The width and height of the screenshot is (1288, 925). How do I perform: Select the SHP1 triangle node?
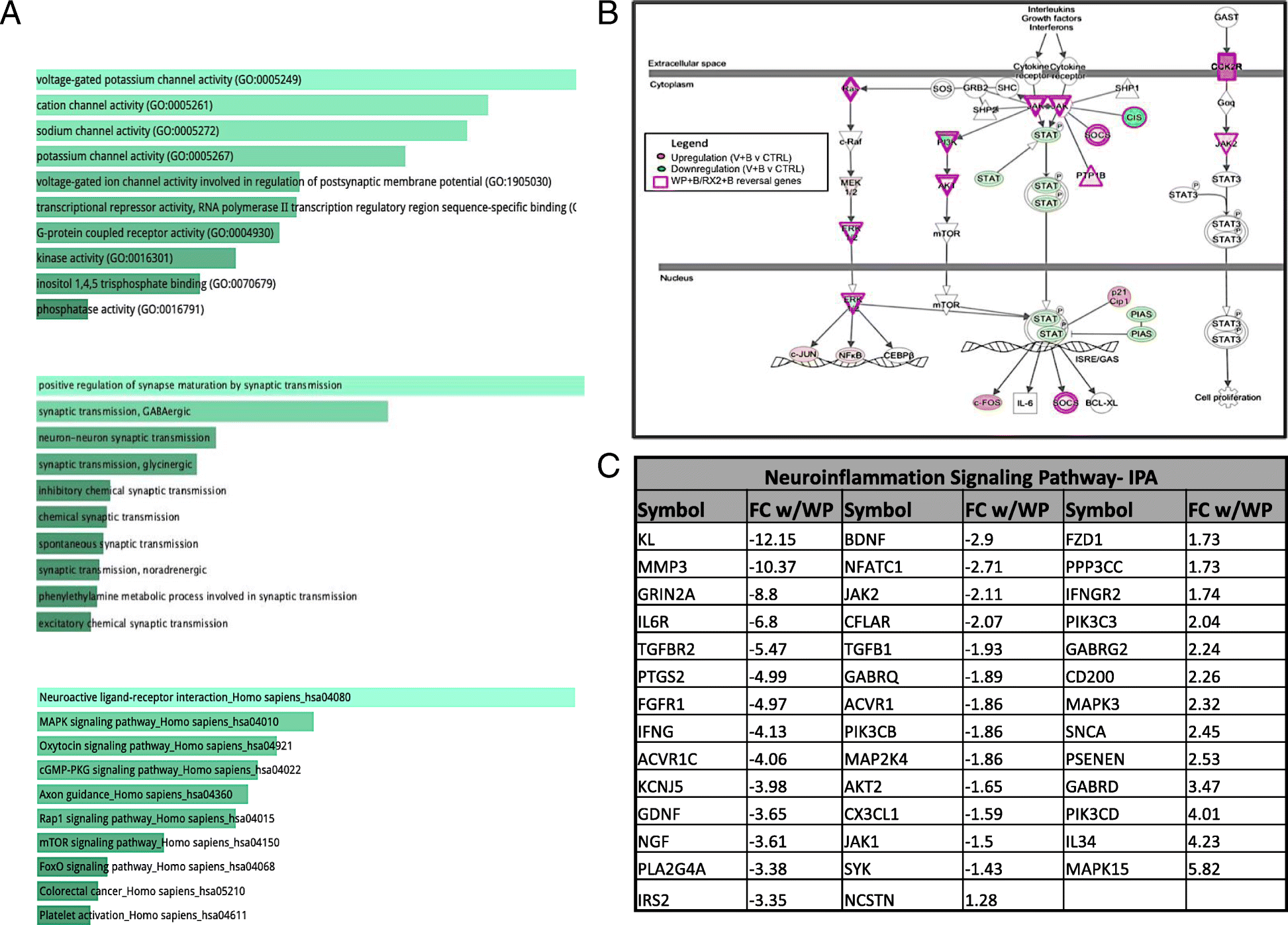pos(1126,89)
